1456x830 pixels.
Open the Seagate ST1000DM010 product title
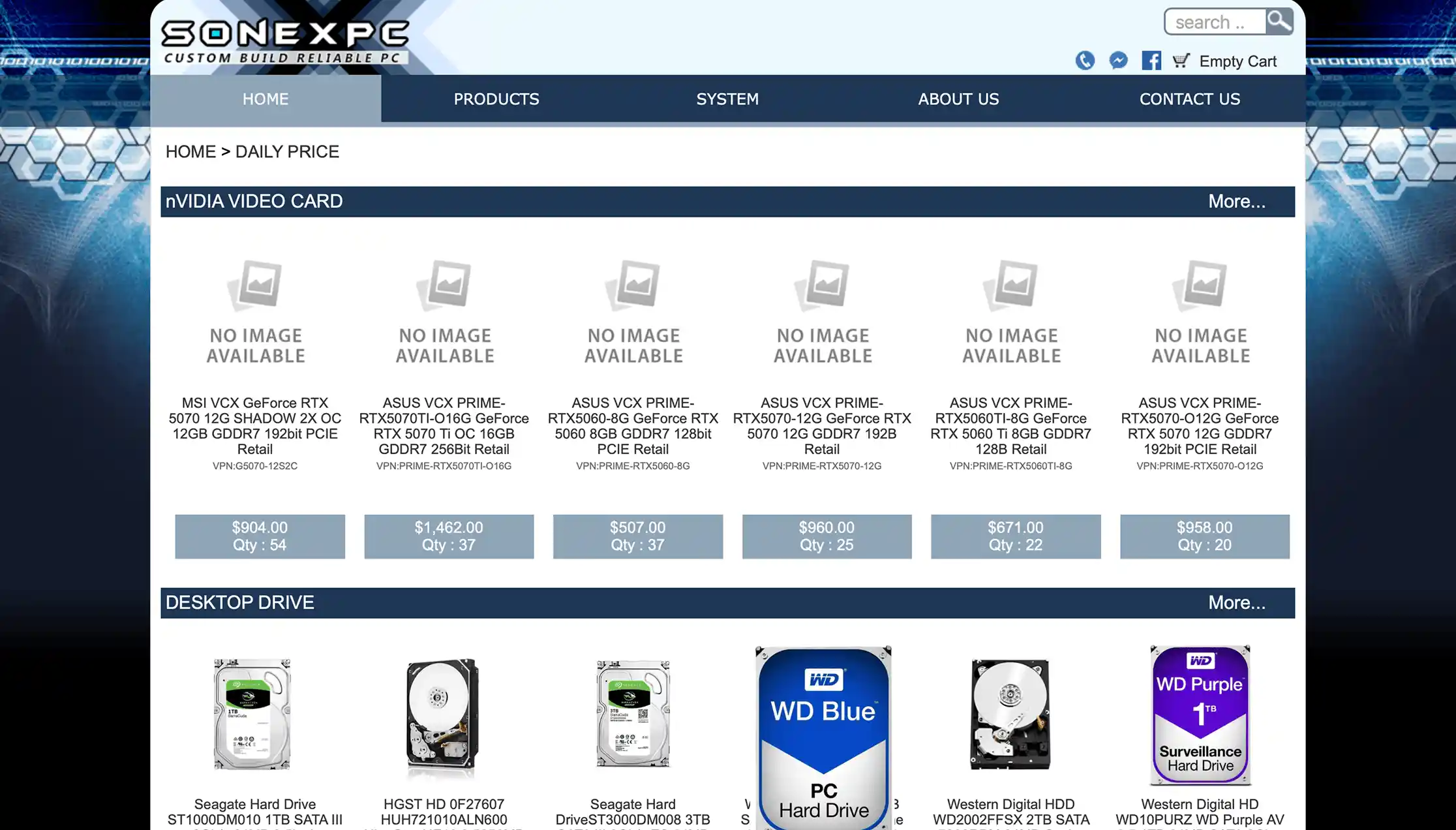click(x=255, y=813)
